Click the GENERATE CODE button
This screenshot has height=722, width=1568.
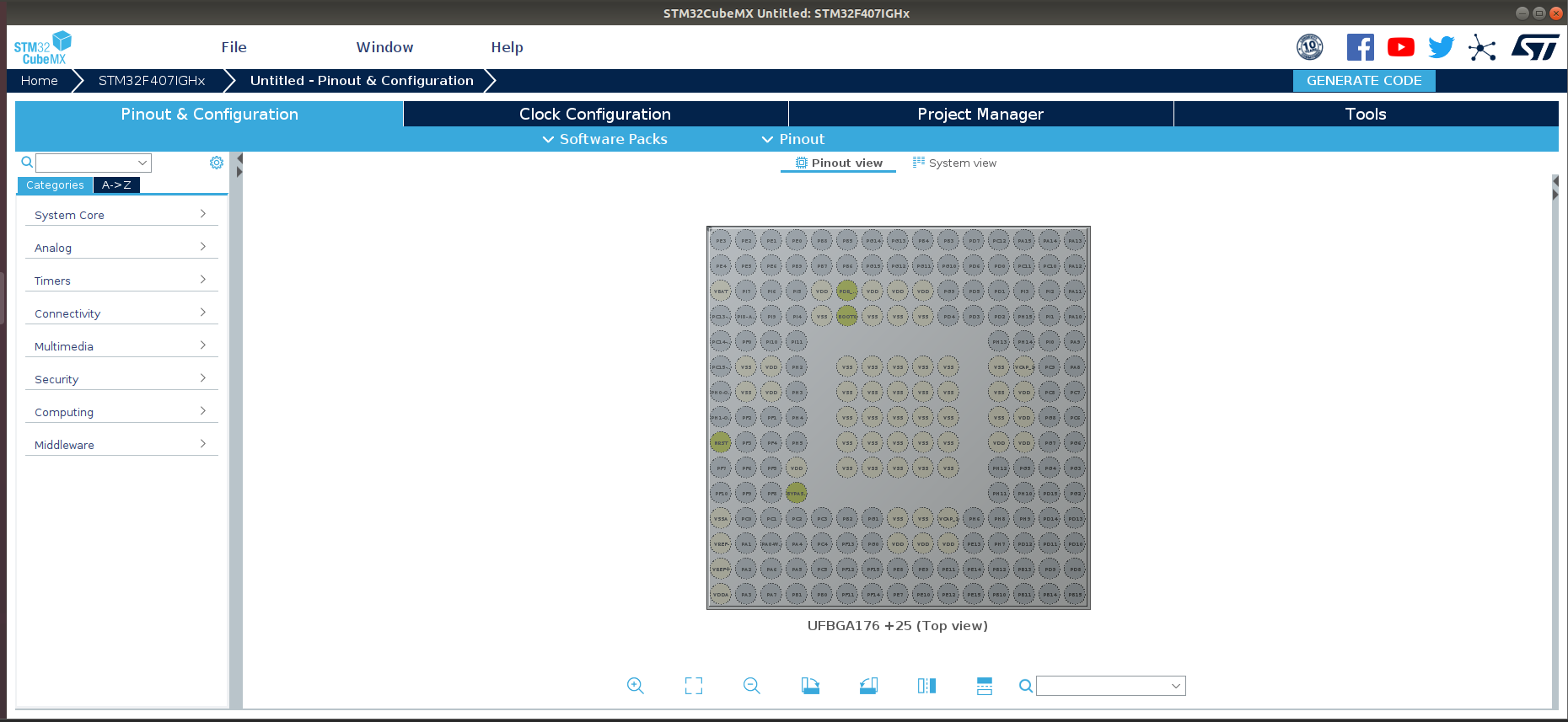tap(1364, 81)
